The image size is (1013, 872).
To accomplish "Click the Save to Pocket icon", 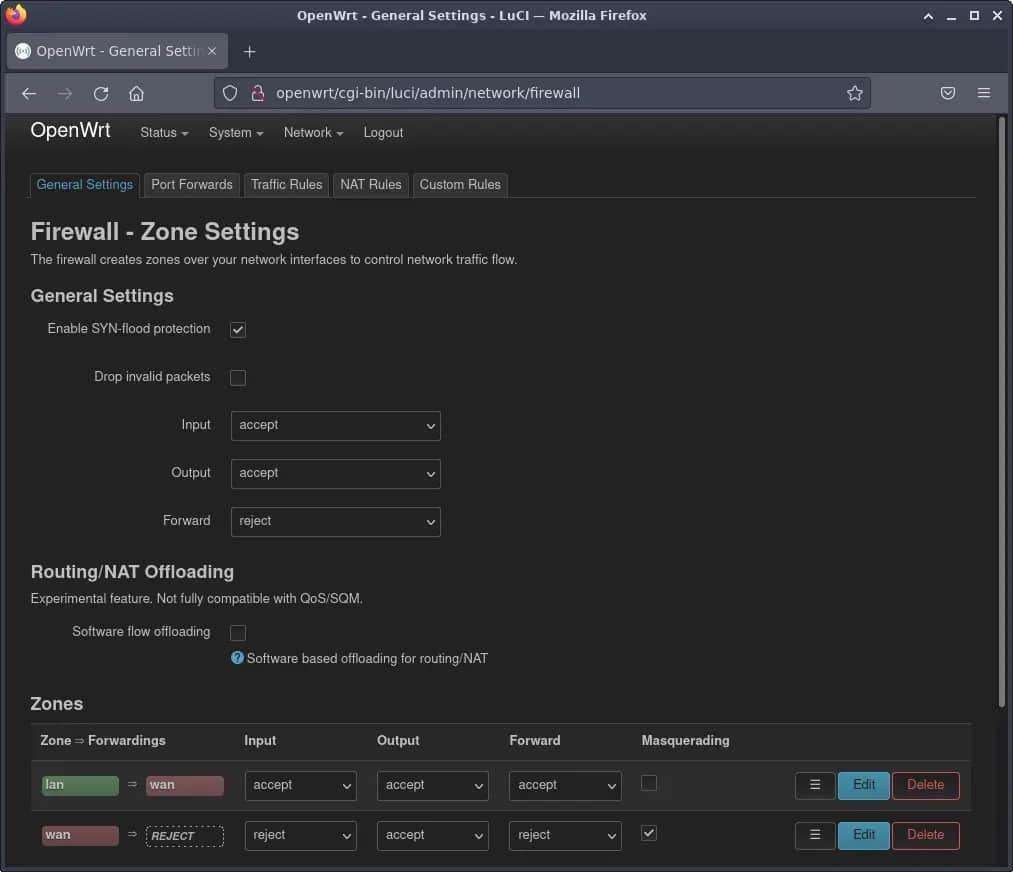I will pyautogui.click(x=948, y=93).
